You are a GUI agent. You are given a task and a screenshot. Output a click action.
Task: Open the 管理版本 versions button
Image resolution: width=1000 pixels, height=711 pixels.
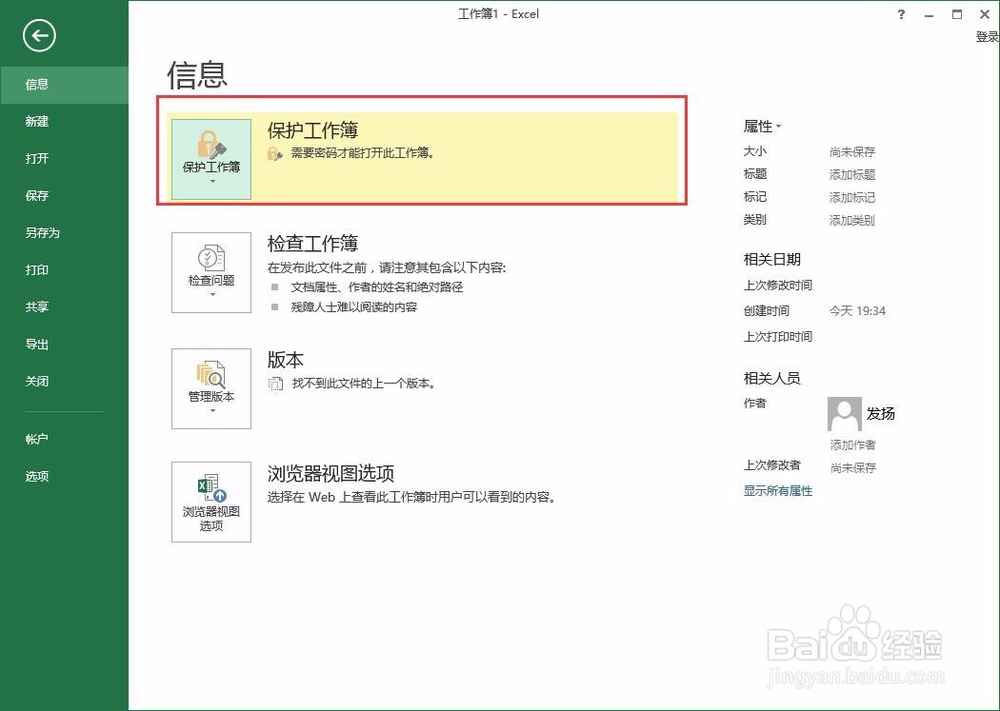211,388
